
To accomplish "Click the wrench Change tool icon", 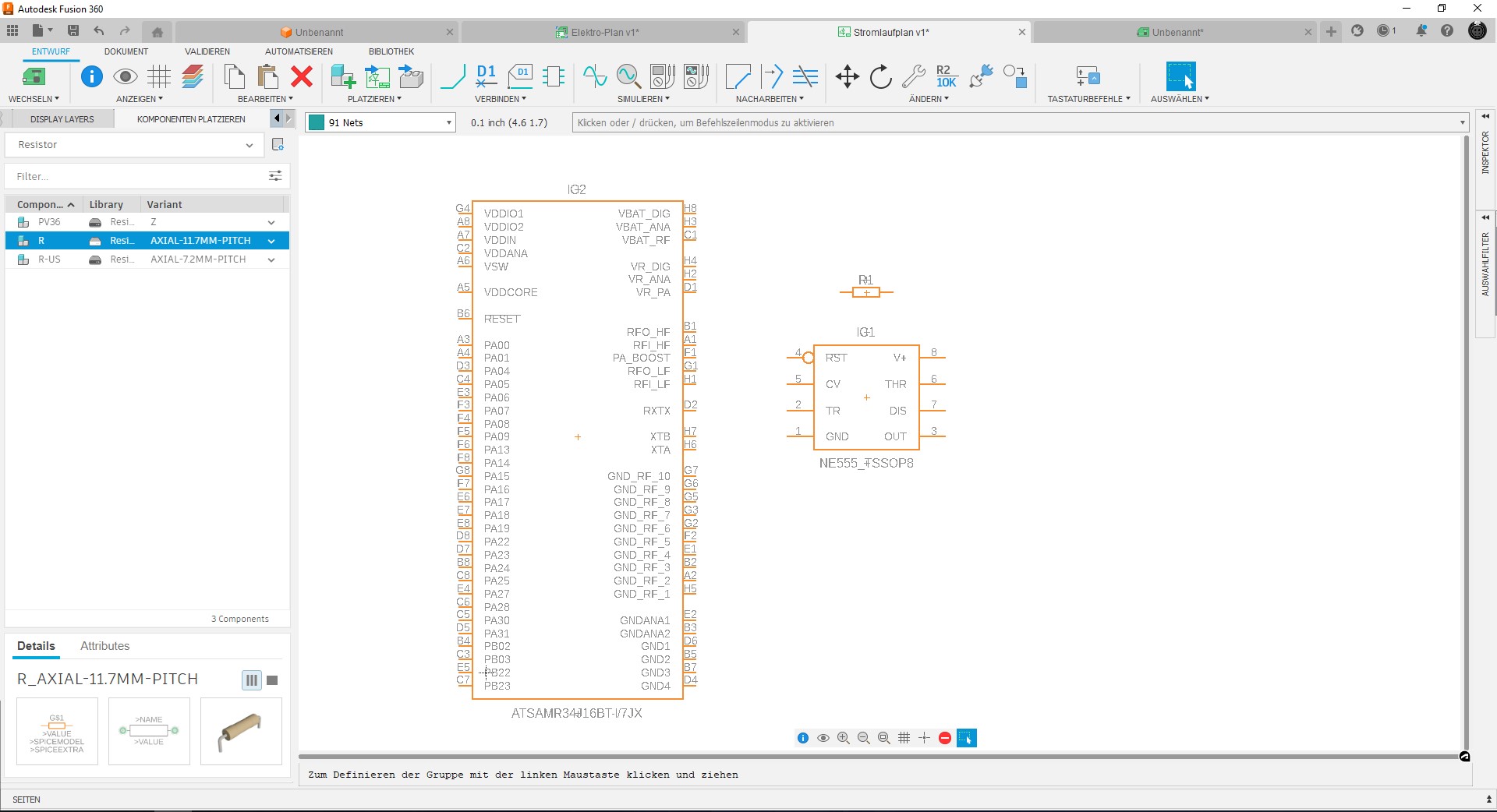I will point(914,76).
